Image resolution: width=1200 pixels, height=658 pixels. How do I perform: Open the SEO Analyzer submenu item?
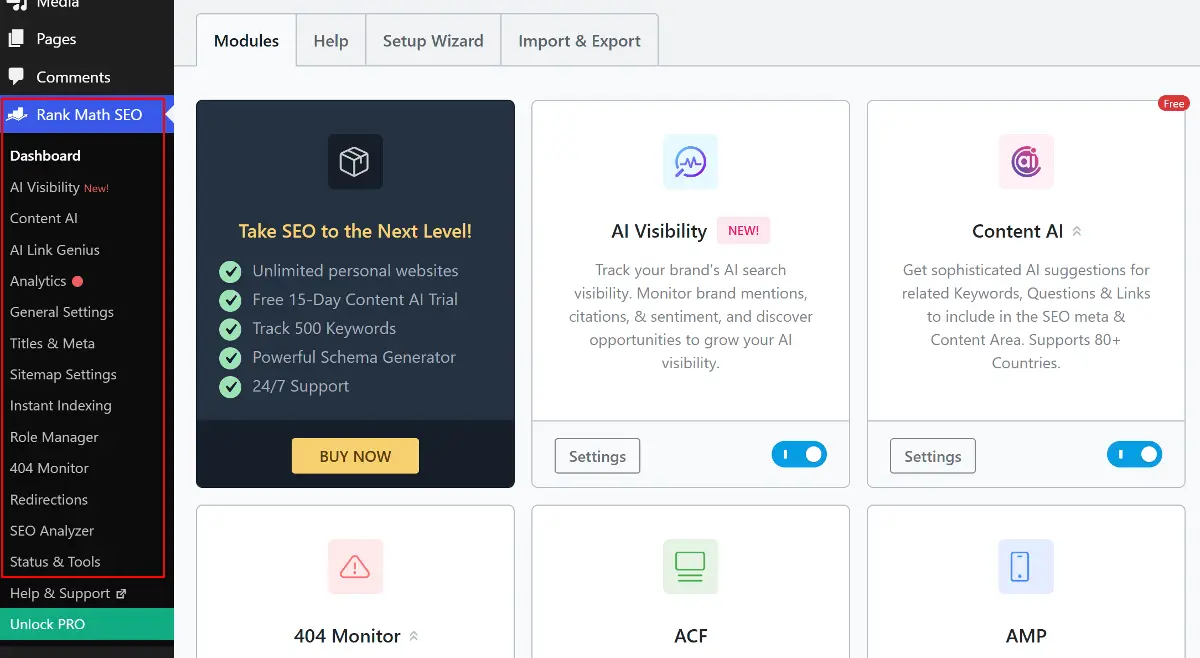pyautogui.click(x=52, y=530)
